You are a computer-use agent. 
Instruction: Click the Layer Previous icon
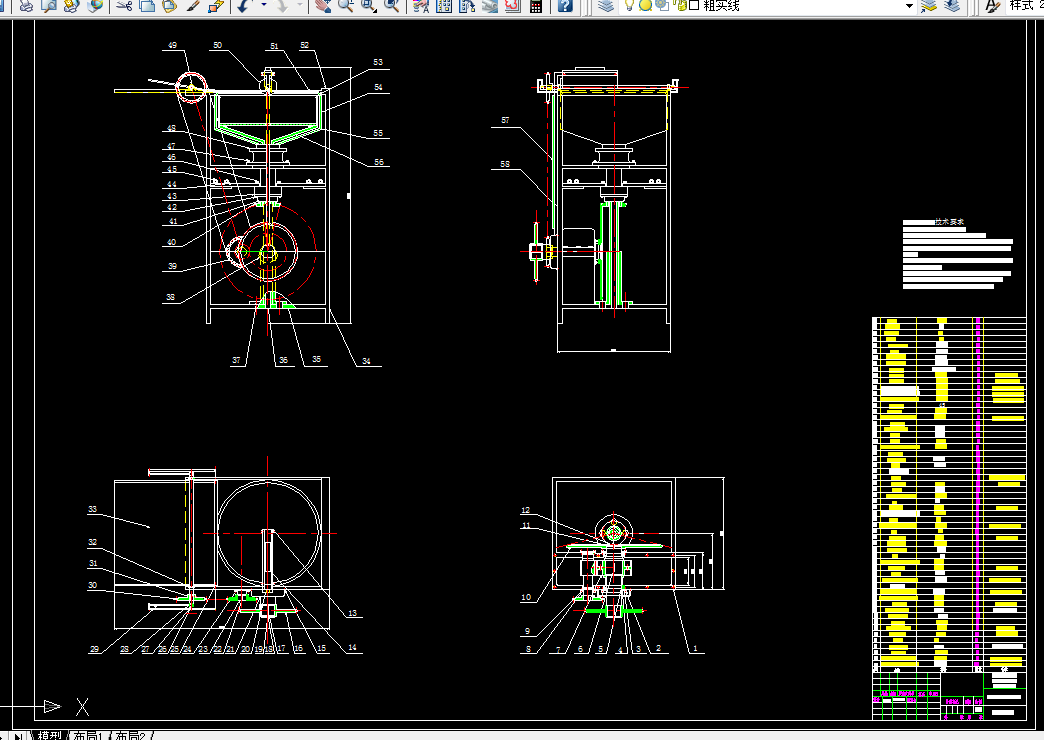[953, 6]
